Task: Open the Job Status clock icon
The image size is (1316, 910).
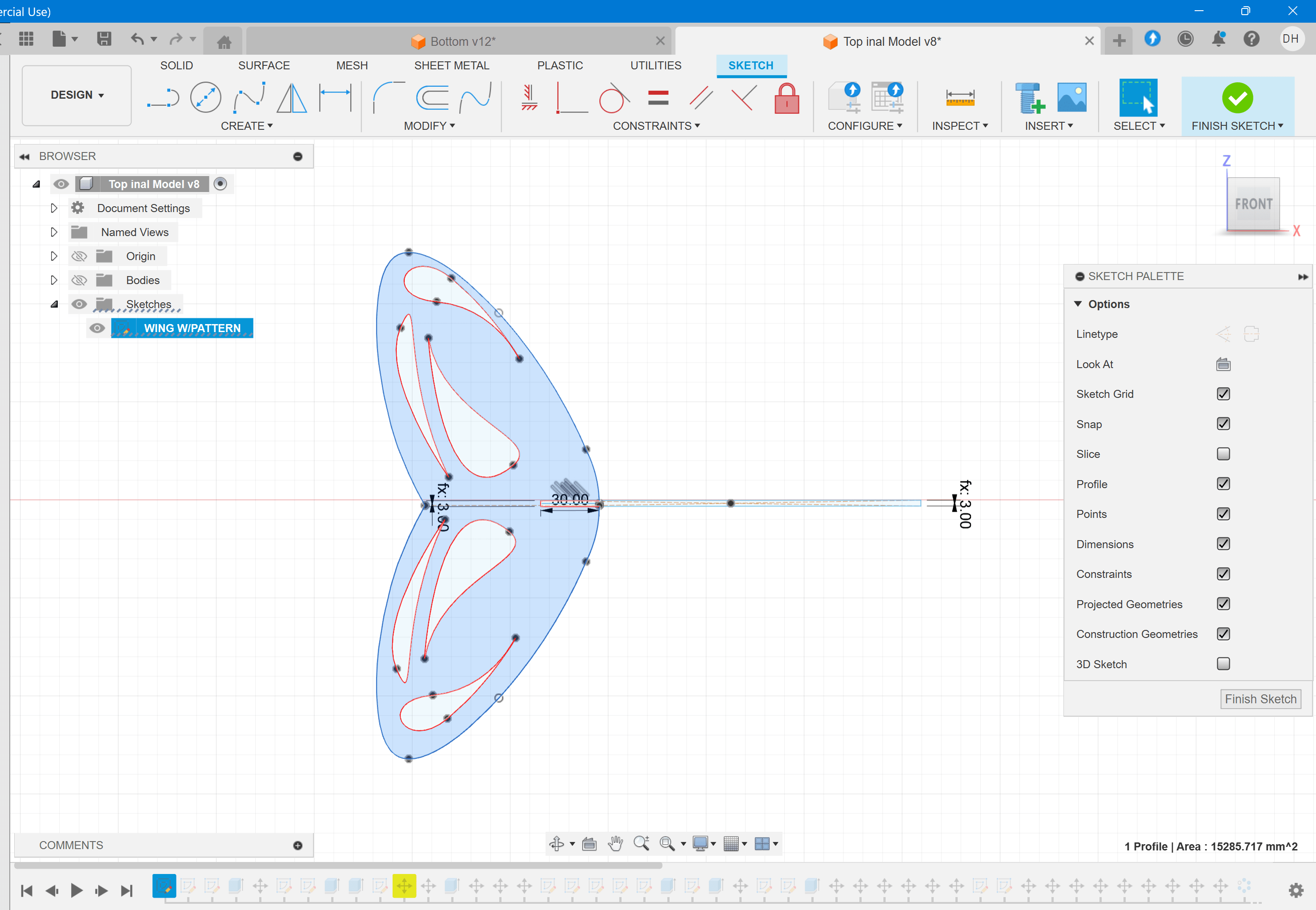Action: click(1185, 39)
